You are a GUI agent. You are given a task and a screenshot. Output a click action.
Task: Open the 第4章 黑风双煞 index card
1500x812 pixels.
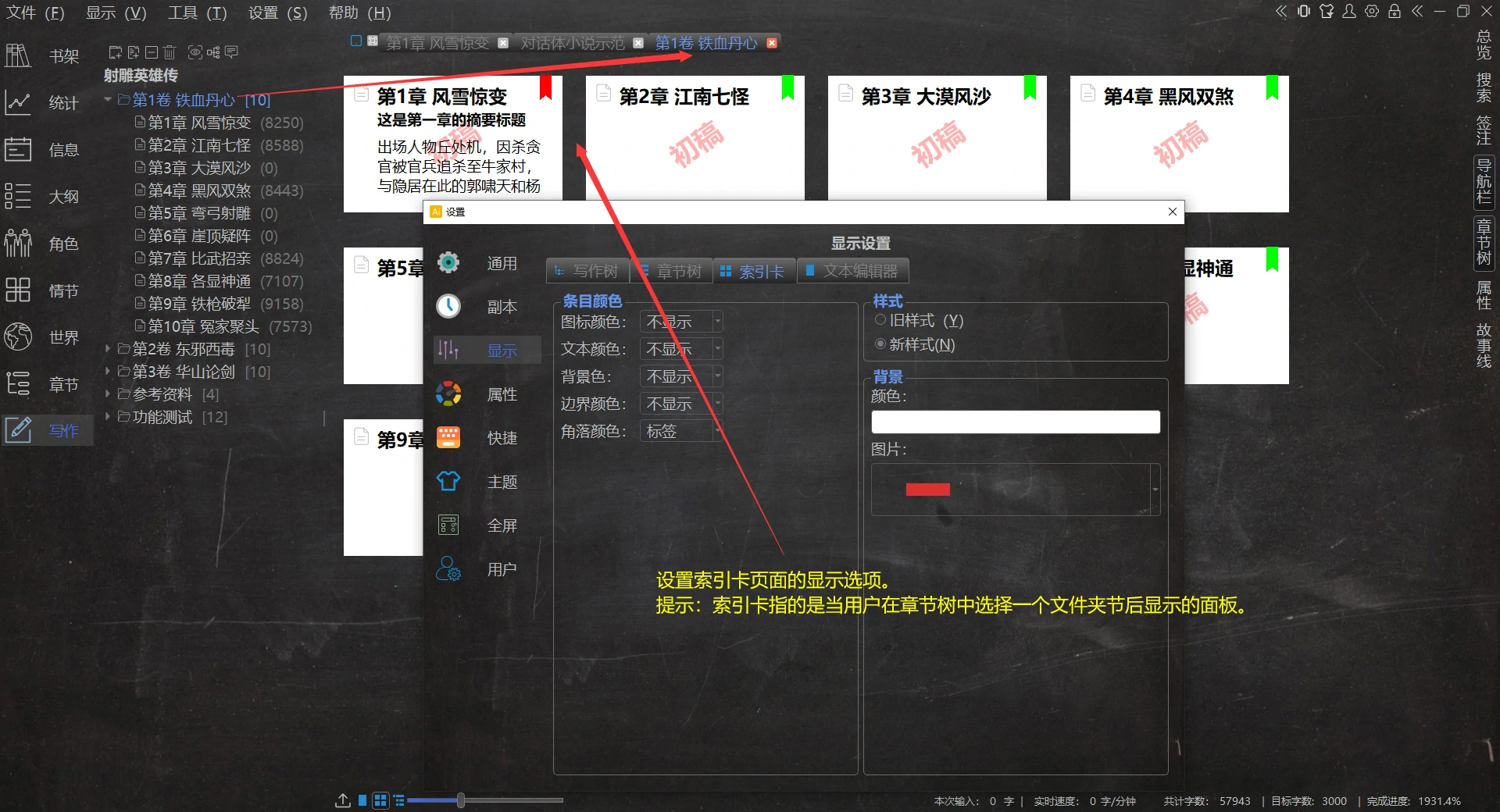(1180, 144)
